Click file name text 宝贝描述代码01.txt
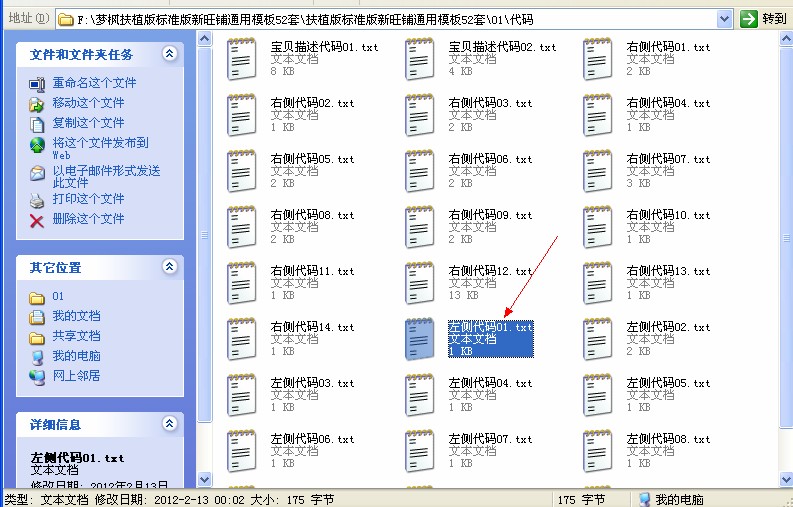Viewport: 793px width, 507px height. click(324, 47)
